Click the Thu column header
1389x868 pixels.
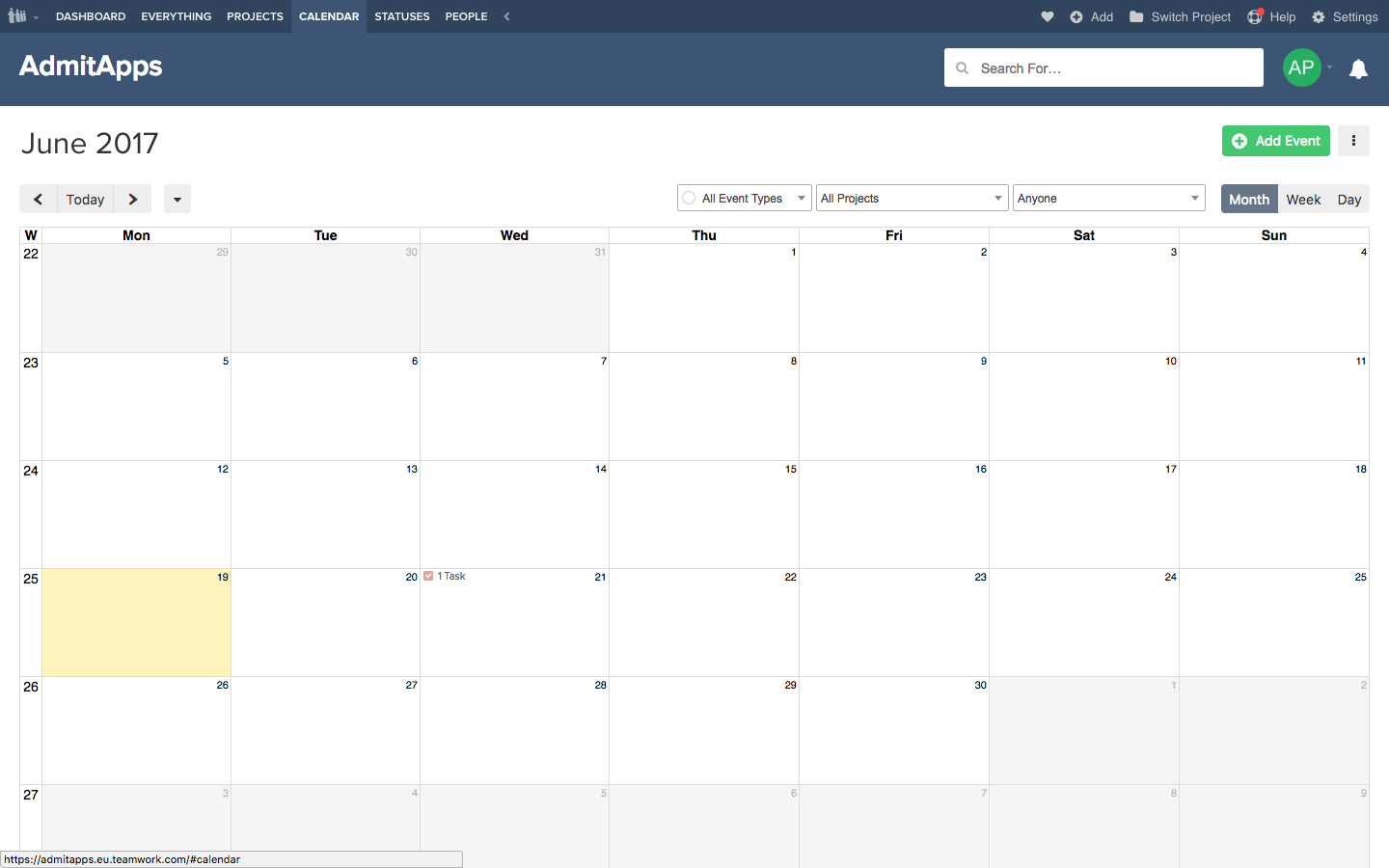point(704,235)
